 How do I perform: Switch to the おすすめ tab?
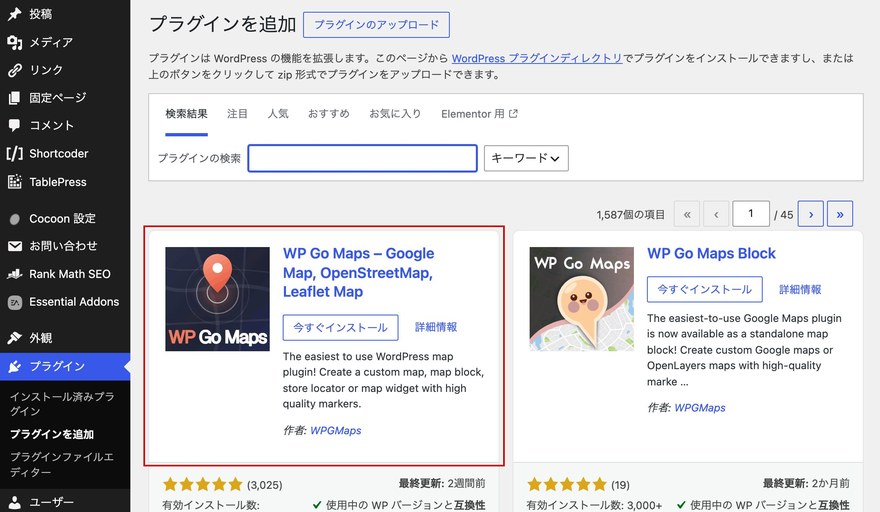point(328,114)
